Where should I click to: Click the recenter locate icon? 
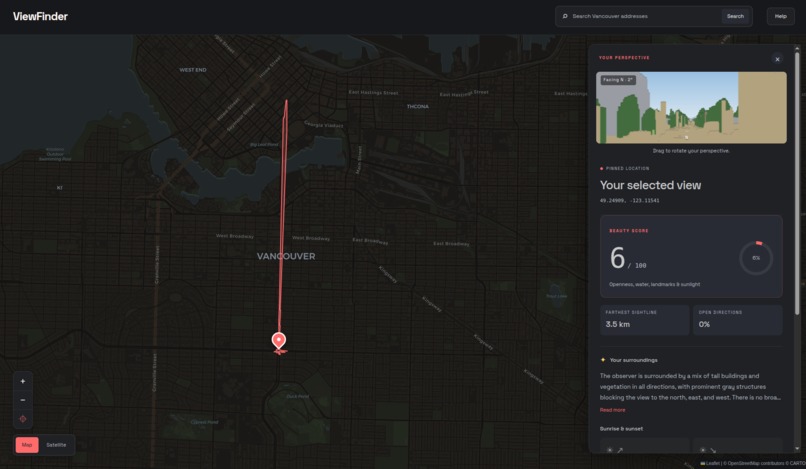pyautogui.click(x=23, y=419)
